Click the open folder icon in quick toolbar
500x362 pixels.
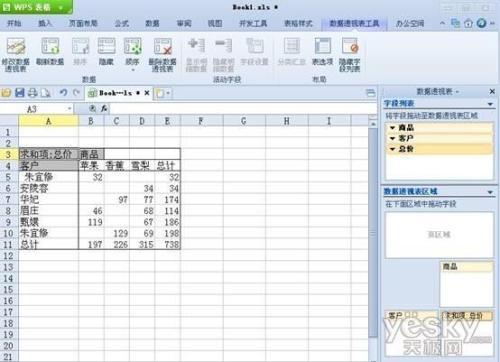[6, 93]
